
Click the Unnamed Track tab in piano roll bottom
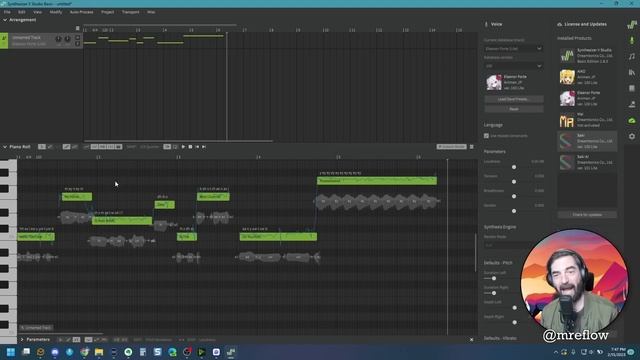[36, 328]
